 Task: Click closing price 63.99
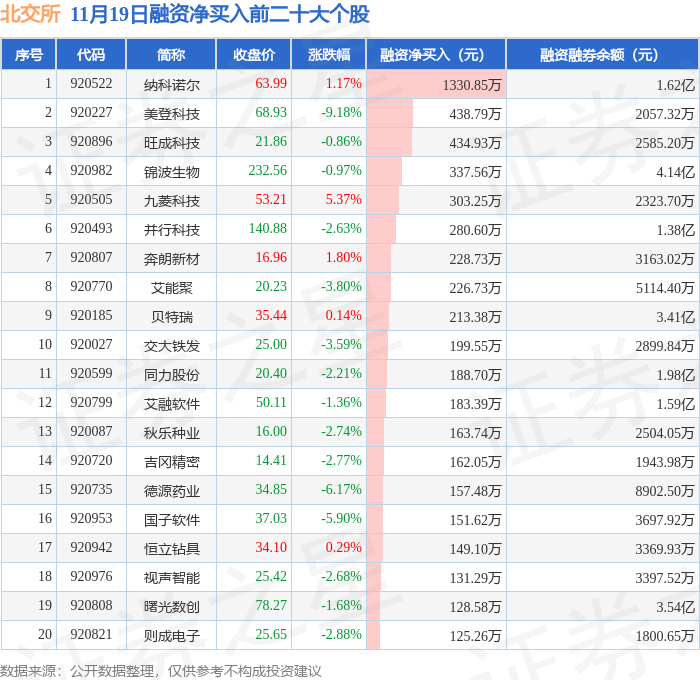[x=271, y=83]
